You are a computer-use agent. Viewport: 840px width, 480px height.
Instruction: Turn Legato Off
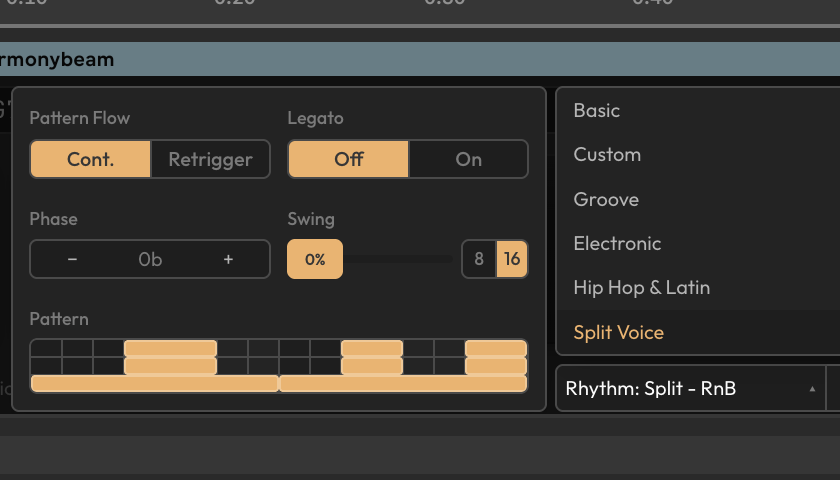[x=349, y=159]
